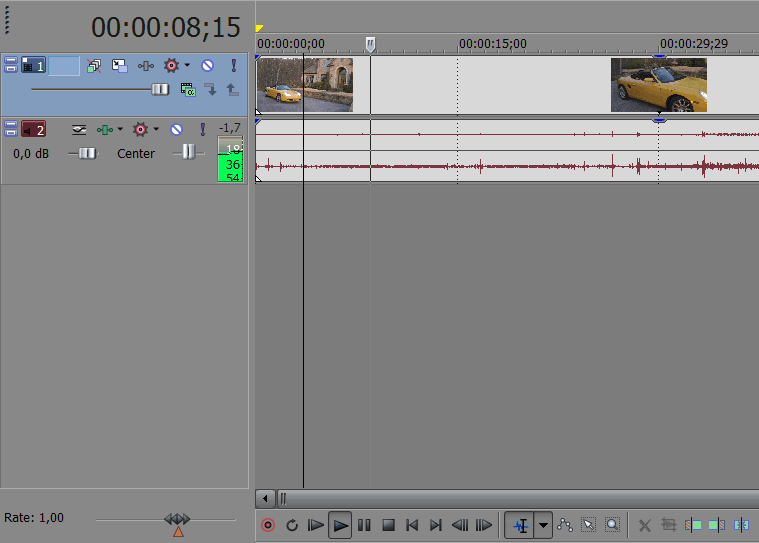
Task: Open Automation Settings on audio track 2
Action: [105, 130]
